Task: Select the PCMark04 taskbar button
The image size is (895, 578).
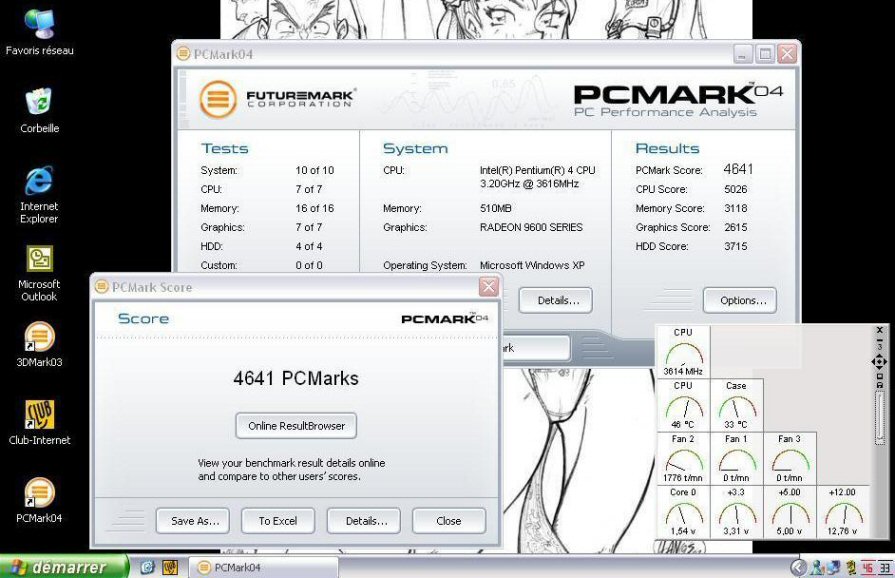Action: click(x=264, y=567)
